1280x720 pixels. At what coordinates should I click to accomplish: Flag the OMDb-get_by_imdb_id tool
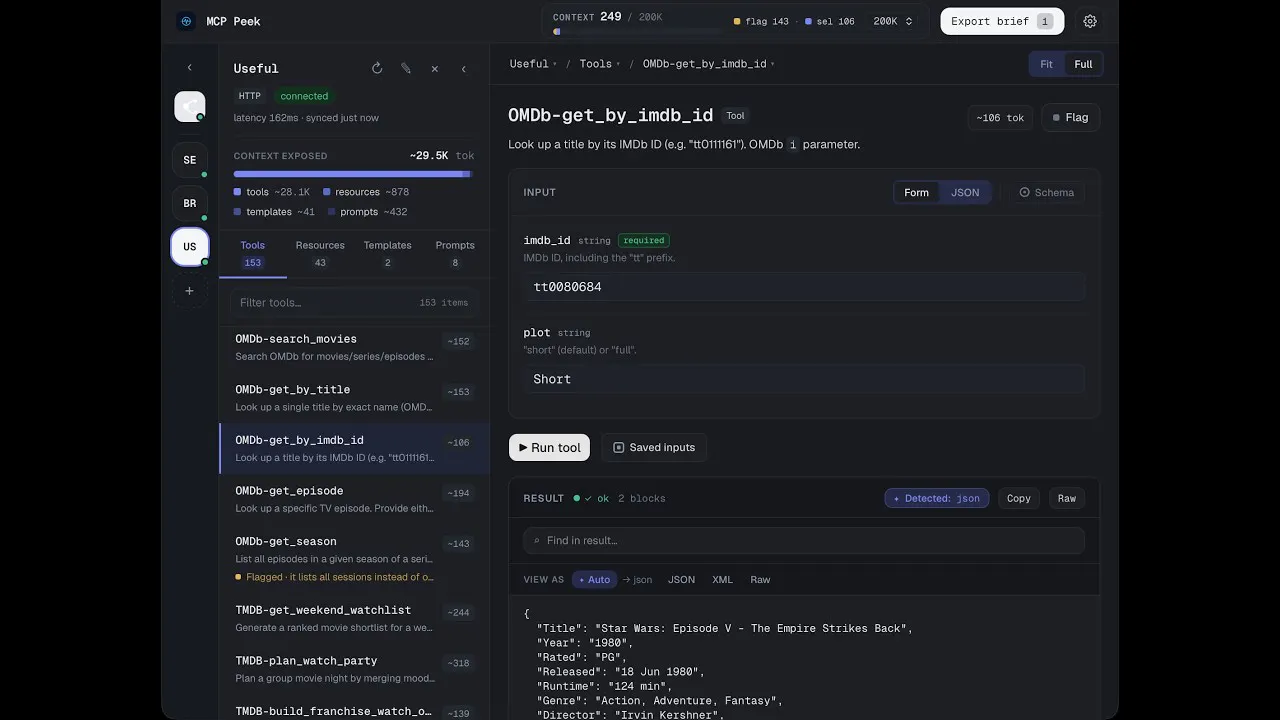[1070, 117]
